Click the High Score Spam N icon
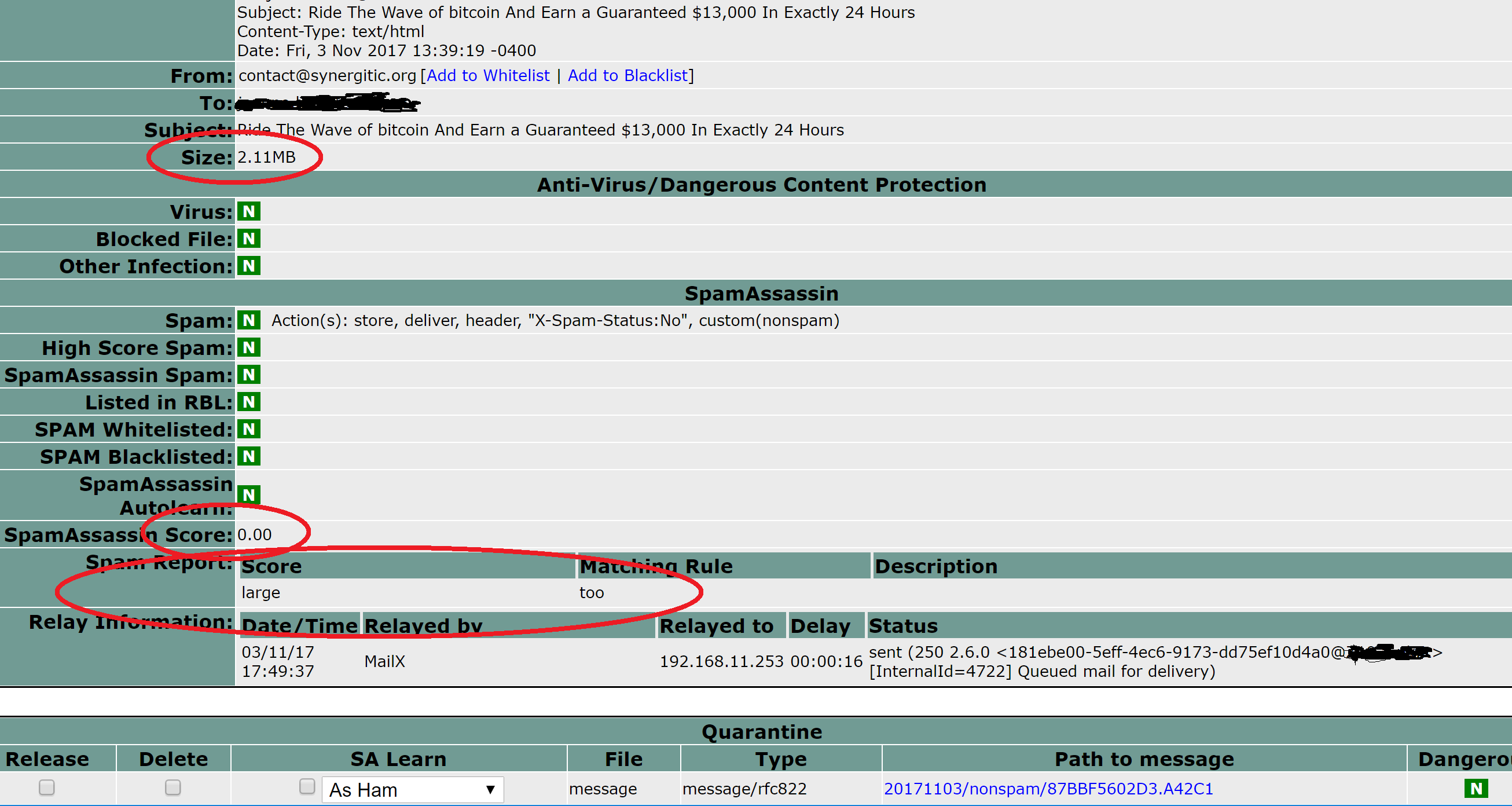 tap(249, 347)
